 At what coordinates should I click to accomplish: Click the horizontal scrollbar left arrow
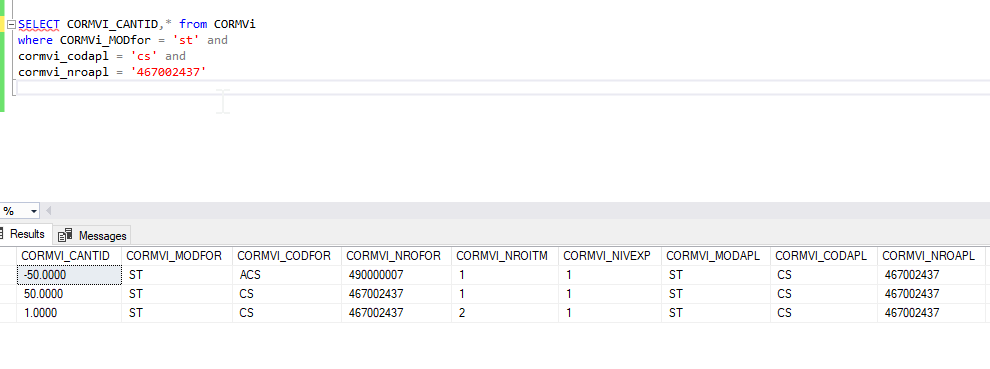point(49,211)
